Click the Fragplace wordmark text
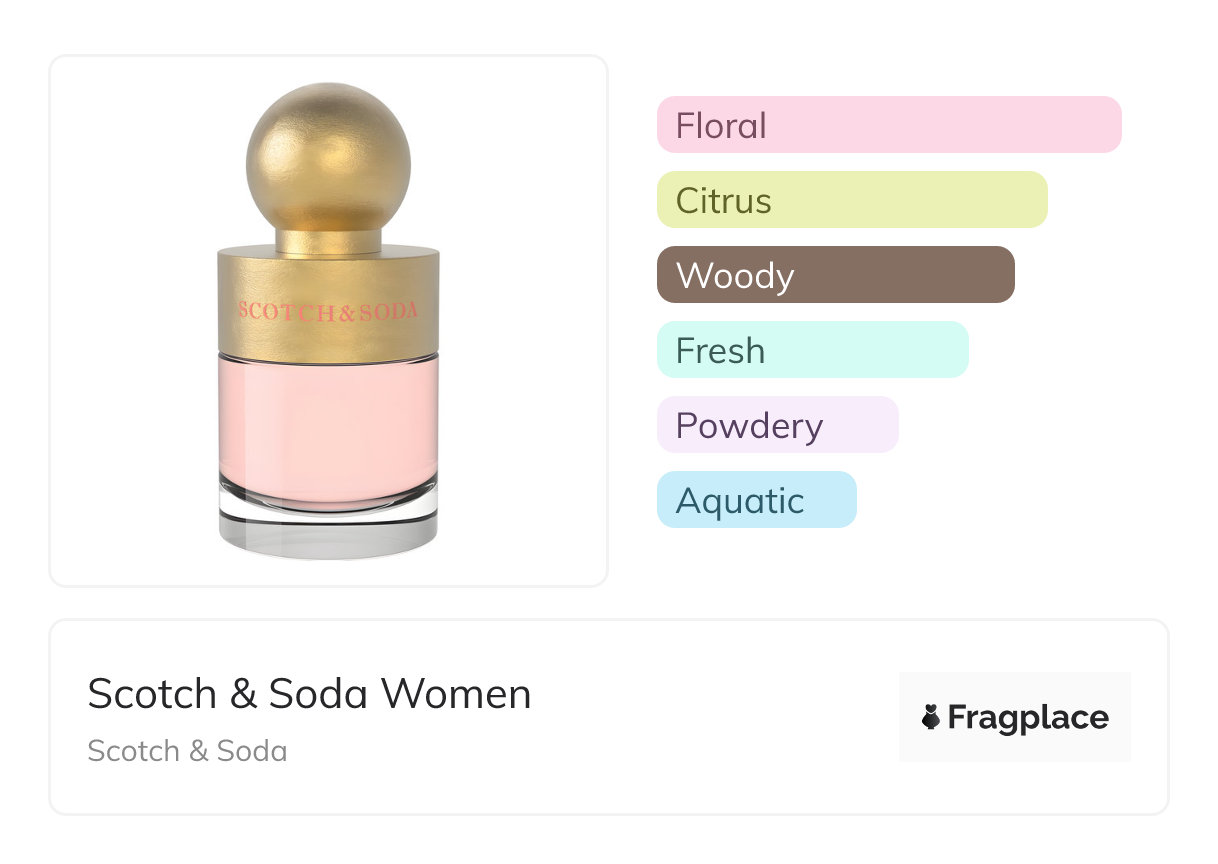The width and height of the screenshot is (1218, 864). [x=1028, y=718]
